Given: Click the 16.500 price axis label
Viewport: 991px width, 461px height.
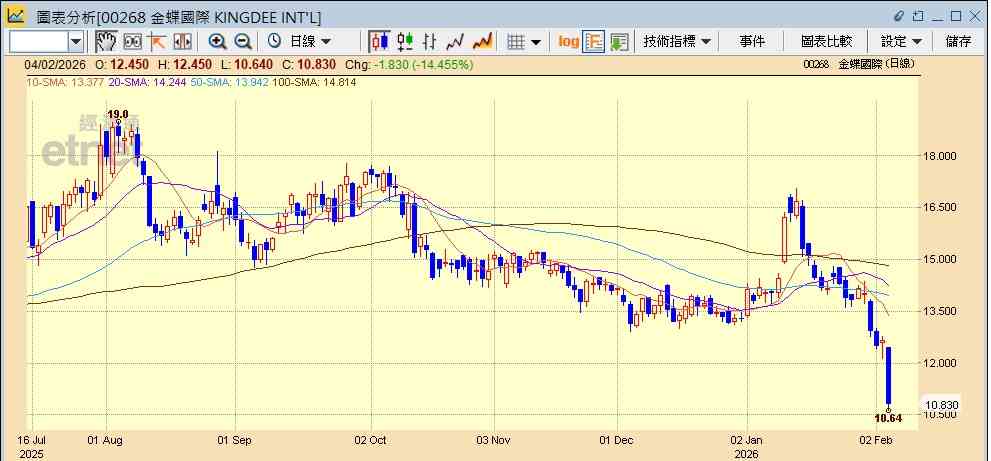Looking at the screenshot, I should click(939, 207).
